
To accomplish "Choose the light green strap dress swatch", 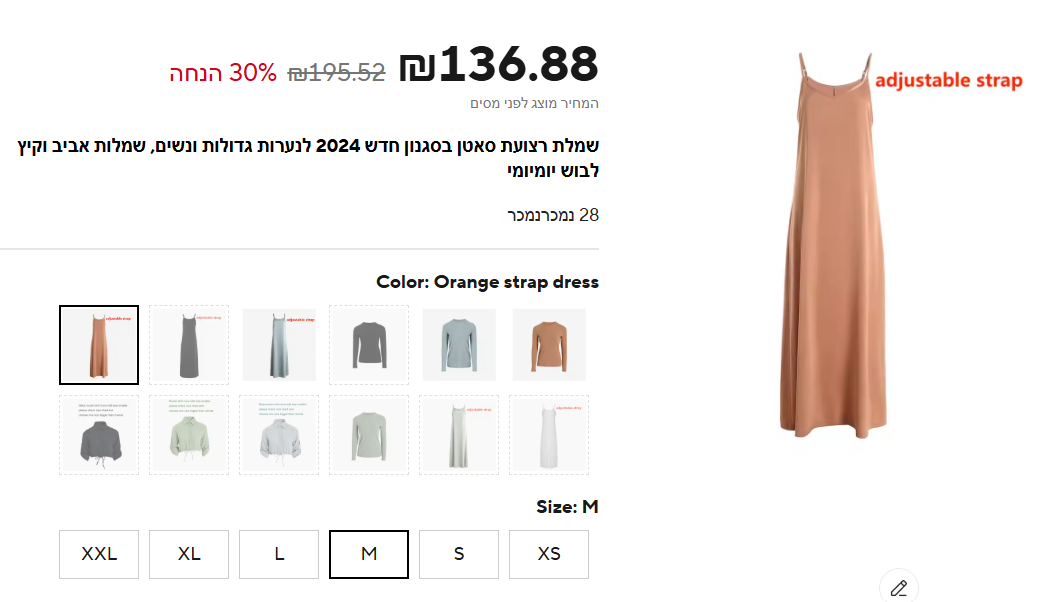I will pos(459,435).
